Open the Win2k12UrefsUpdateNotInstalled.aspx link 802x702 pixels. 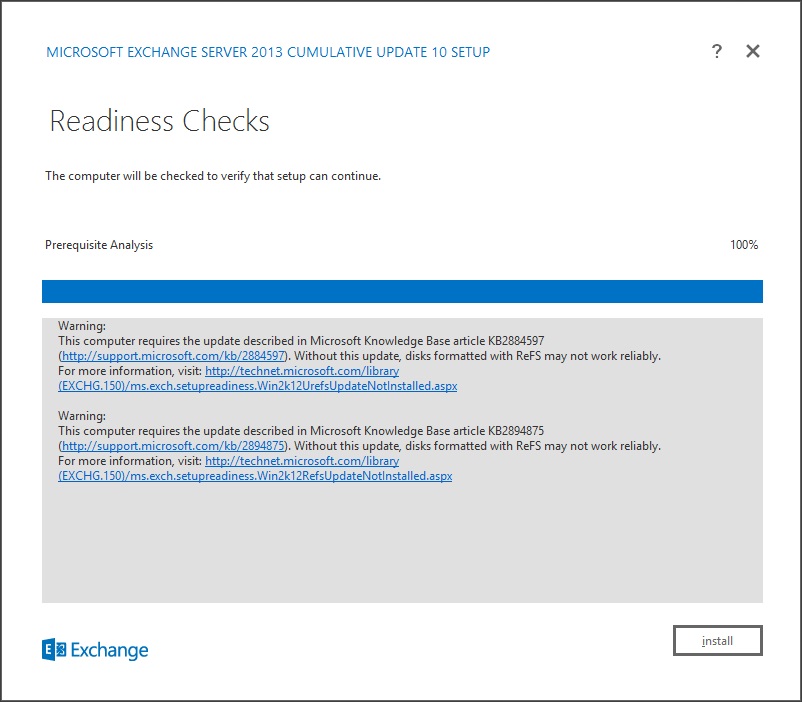point(257,385)
